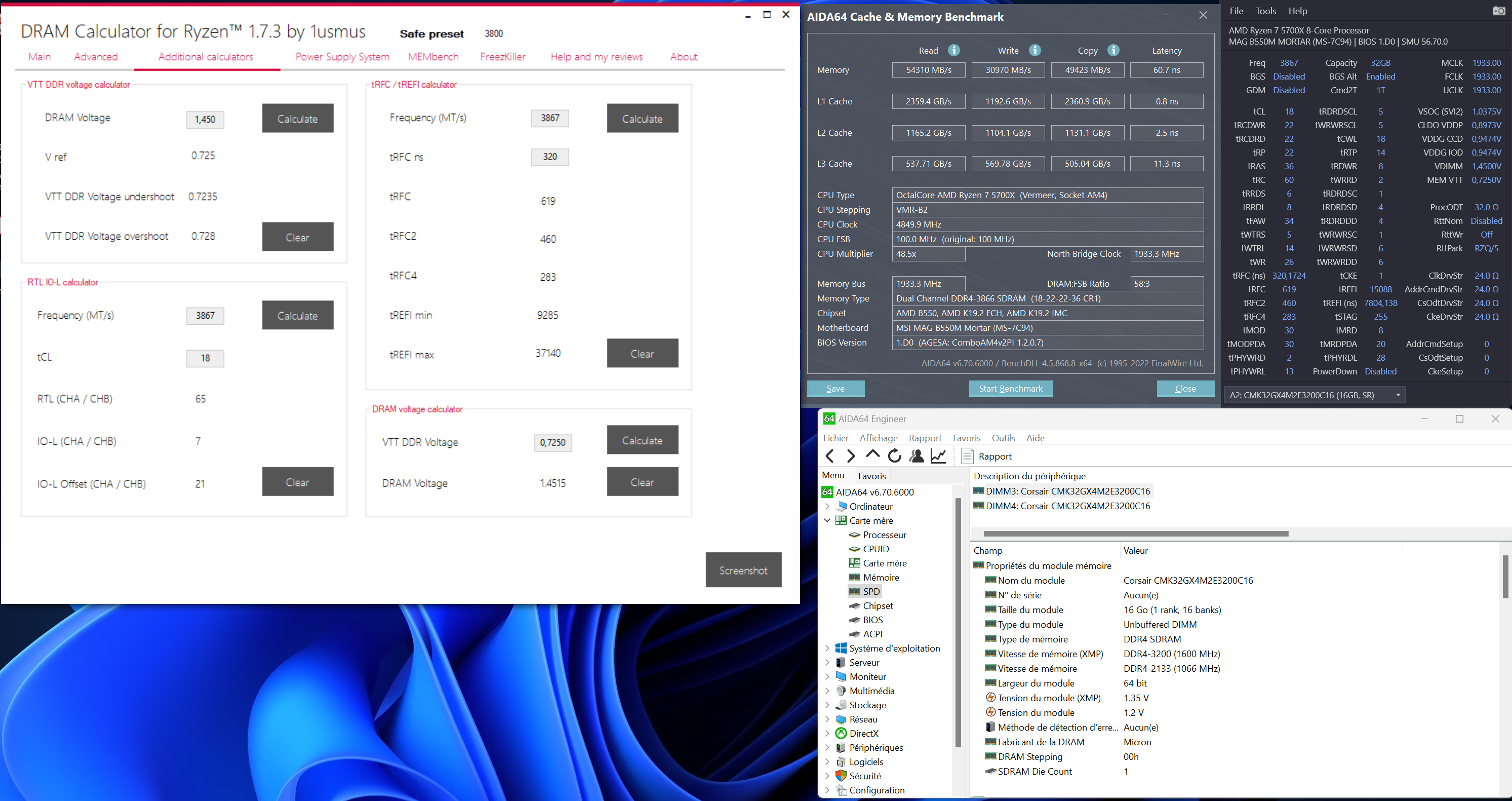Click the Copy info icon in benchmark
The height and width of the screenshot is (801, 1512).
click(1113, 51)
